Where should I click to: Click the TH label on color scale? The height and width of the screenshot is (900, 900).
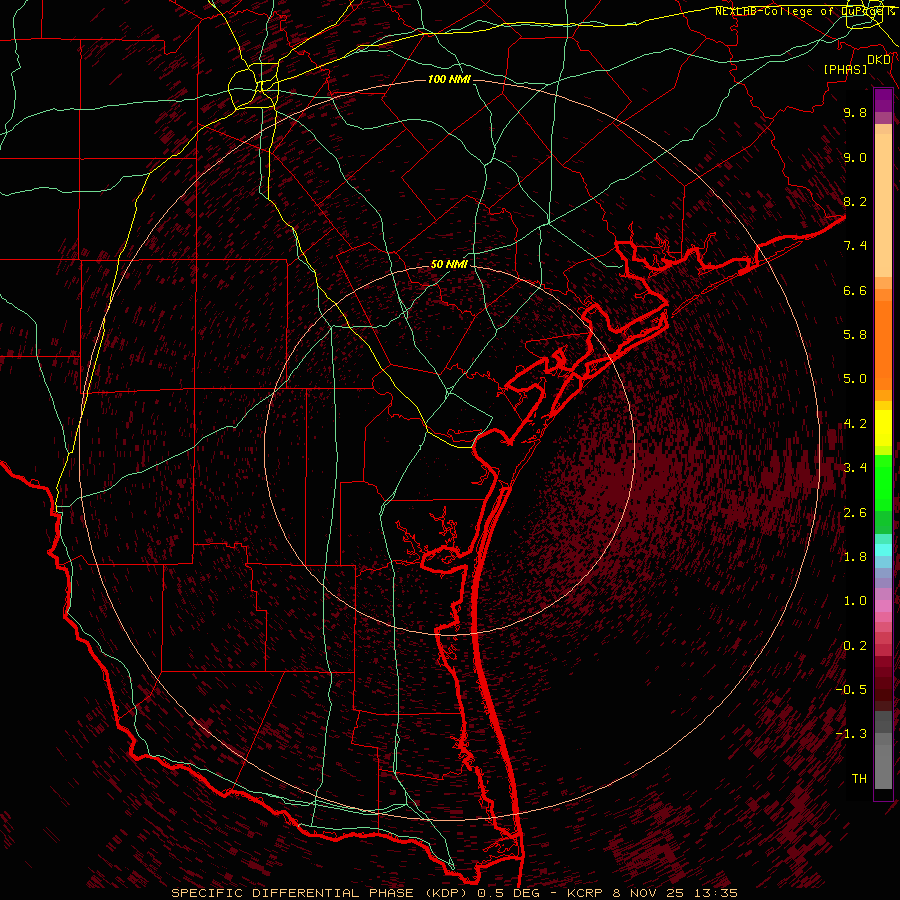tap(859, 779)
